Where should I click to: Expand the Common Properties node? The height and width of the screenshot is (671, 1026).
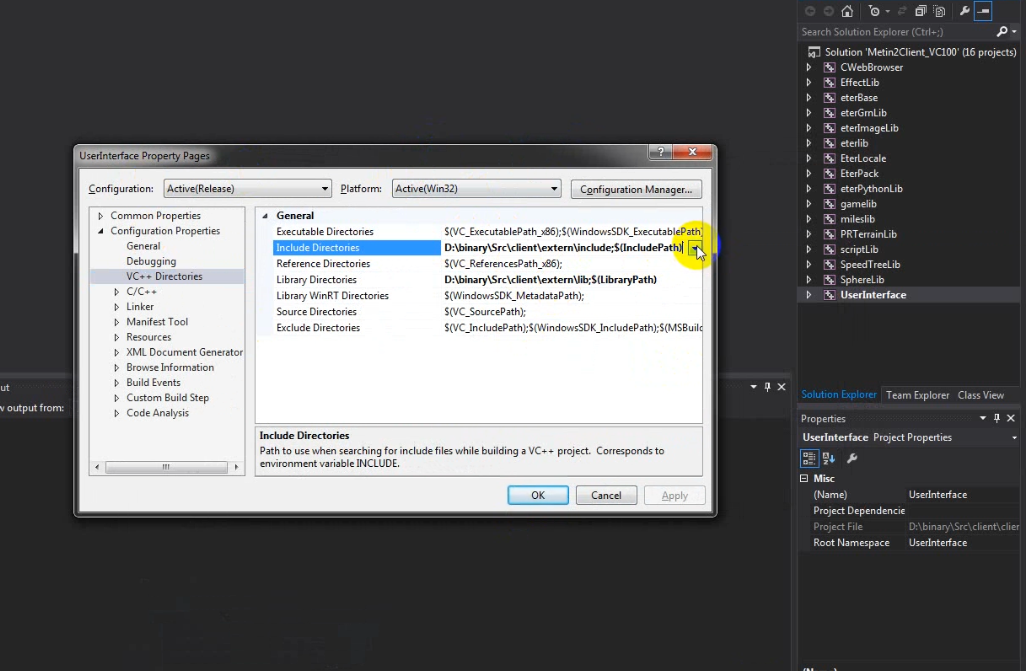point(100,215)
